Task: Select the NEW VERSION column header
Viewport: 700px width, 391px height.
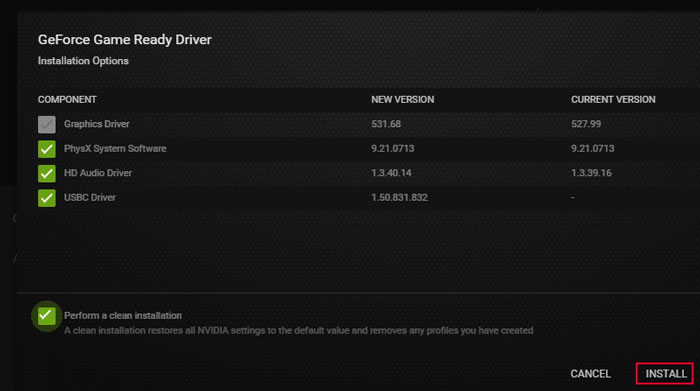Action: tap(402, 100)
